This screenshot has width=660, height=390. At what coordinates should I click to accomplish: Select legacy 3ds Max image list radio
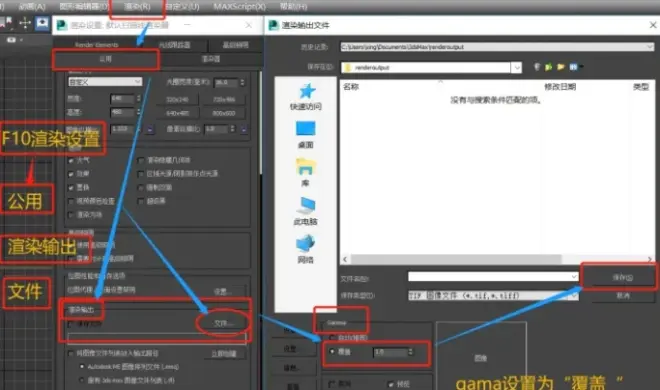[x=82, y=380]
